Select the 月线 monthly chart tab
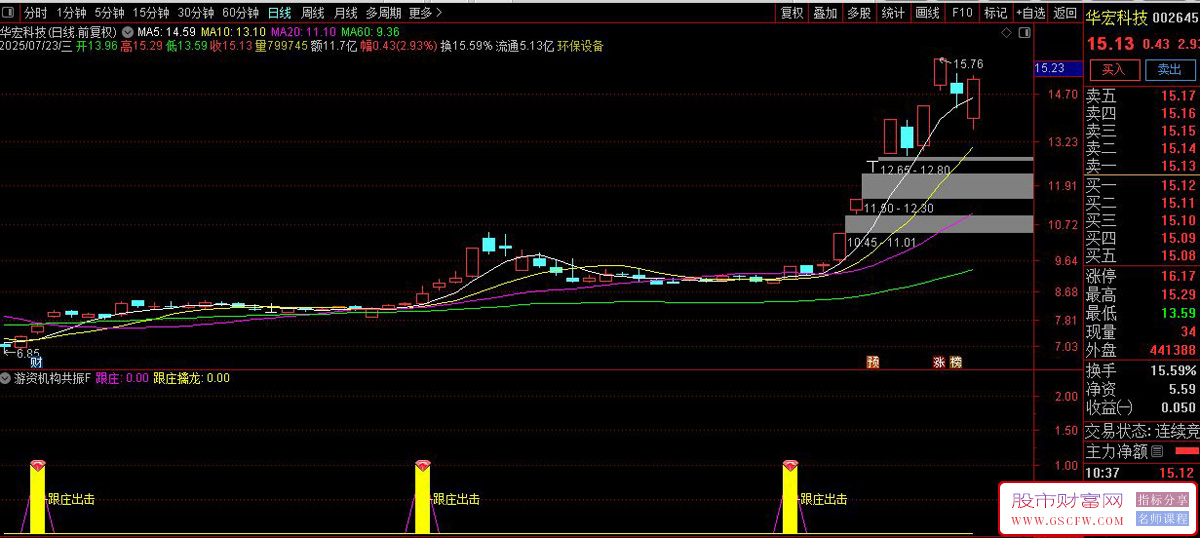This screenshot has height=538, width=1200. [x=346, y=13]
